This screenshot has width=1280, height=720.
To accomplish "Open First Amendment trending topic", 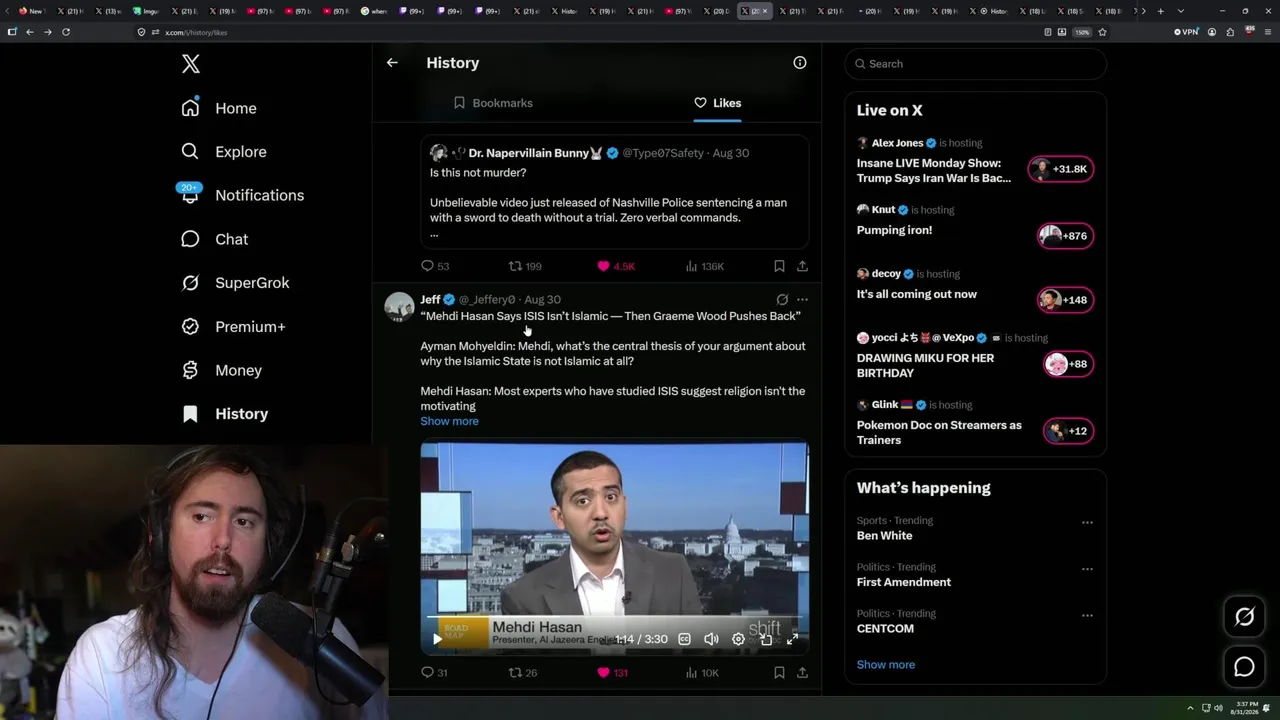I will 904,582.
